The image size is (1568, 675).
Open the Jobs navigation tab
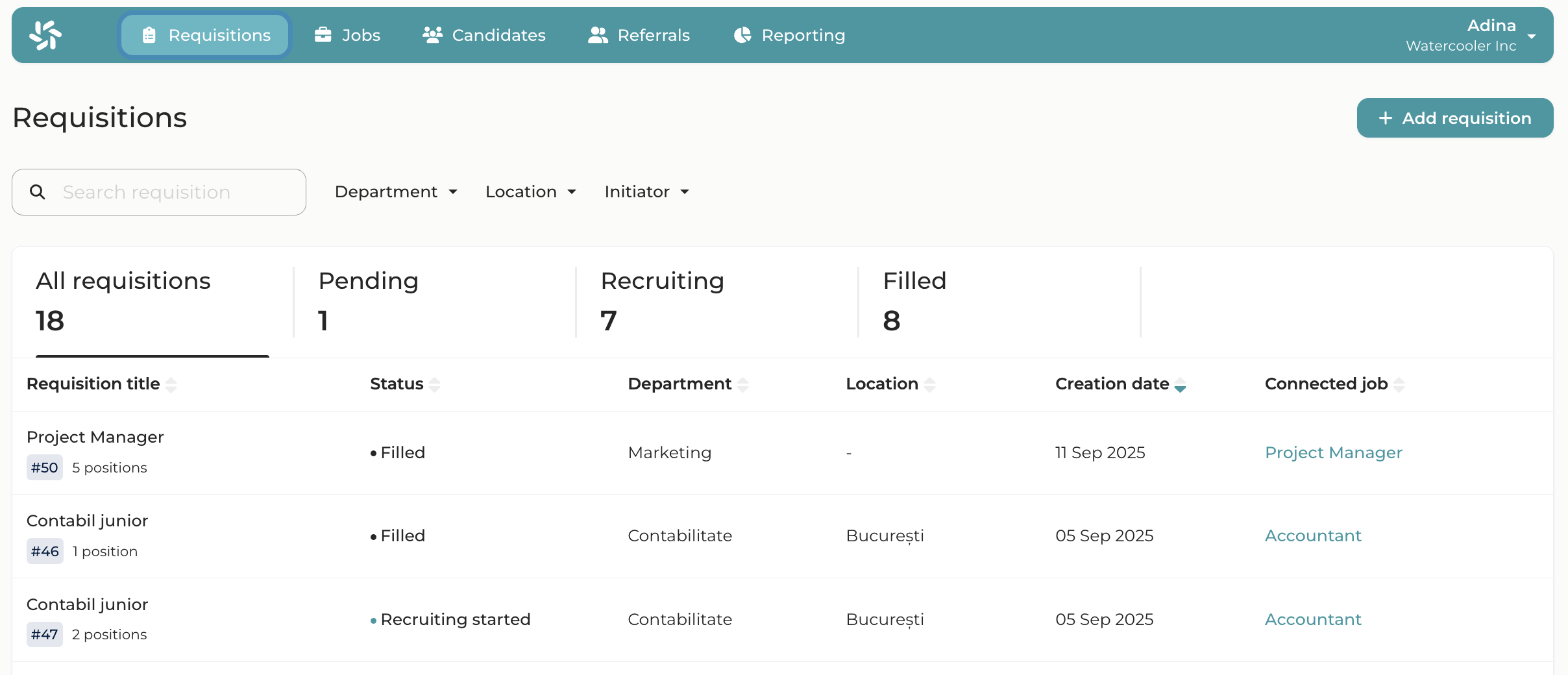point(347,35)
